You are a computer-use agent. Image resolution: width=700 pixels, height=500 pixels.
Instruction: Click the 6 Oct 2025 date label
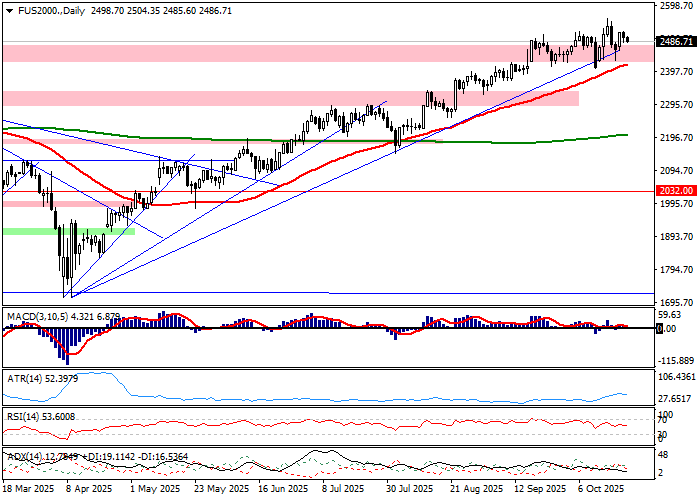tap(602, 489)
